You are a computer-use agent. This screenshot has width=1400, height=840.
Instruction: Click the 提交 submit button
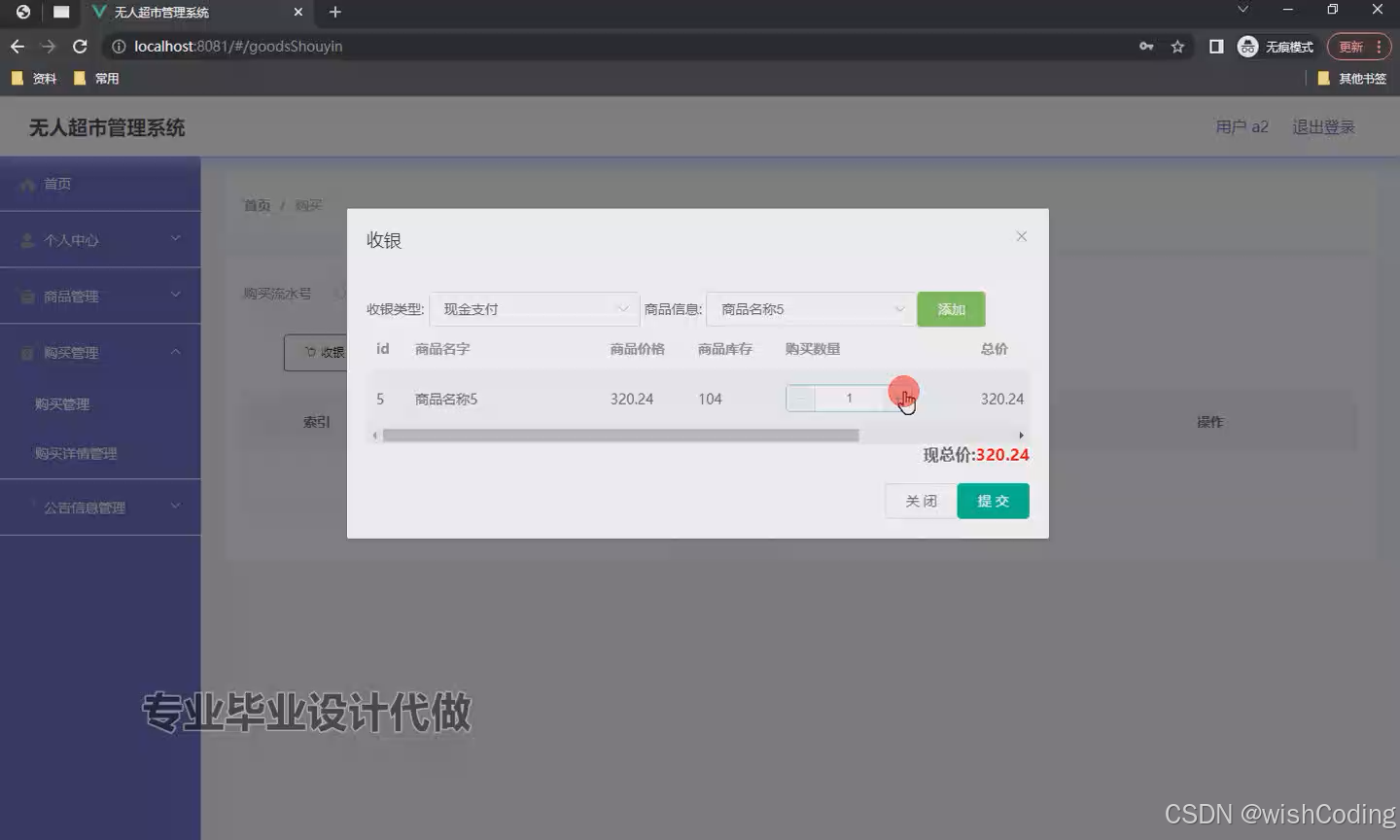(993, 501)
